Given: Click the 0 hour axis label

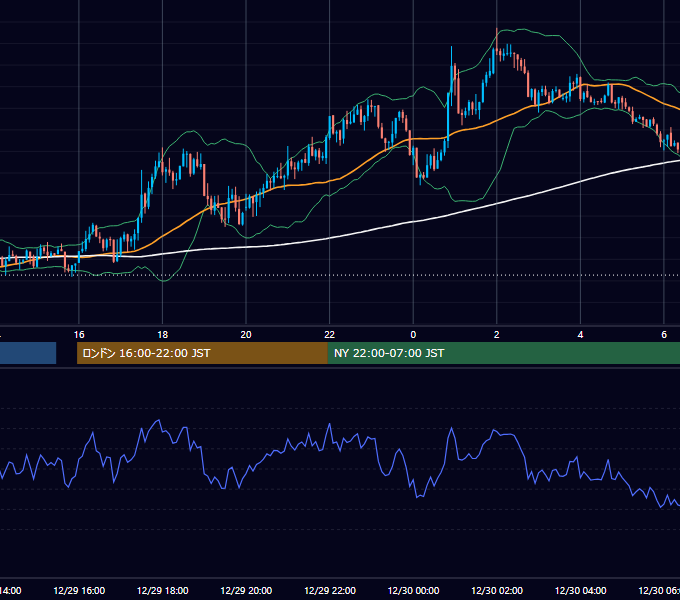Looking at the screenshot, I should click(413, 335).
